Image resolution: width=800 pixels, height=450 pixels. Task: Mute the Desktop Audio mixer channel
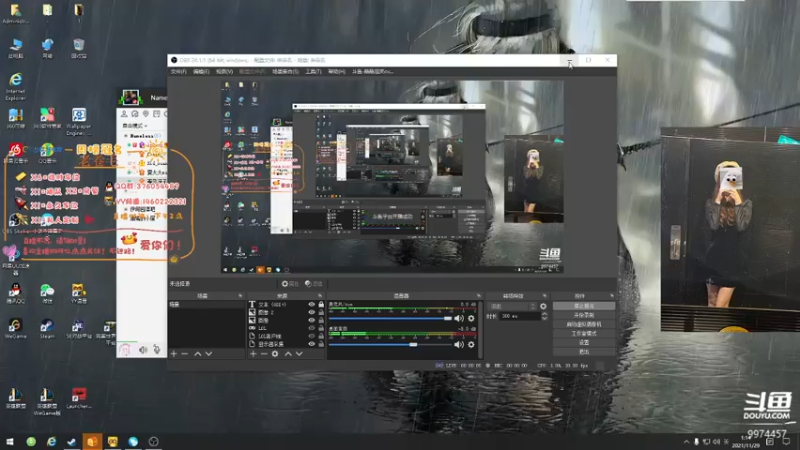pyautogui.click(x=459, y=344)
